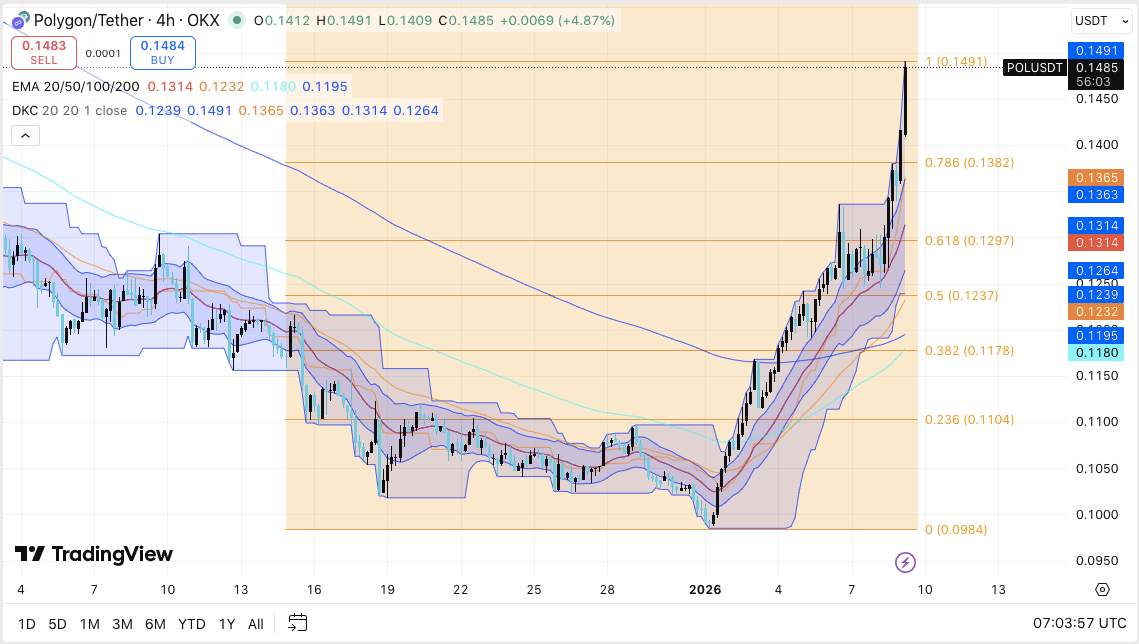Image resolution: width=1139 pixels, height=644 pixels.
Task: Click the POLUSDT price tag on the axis
Action: coord(1034,67)
